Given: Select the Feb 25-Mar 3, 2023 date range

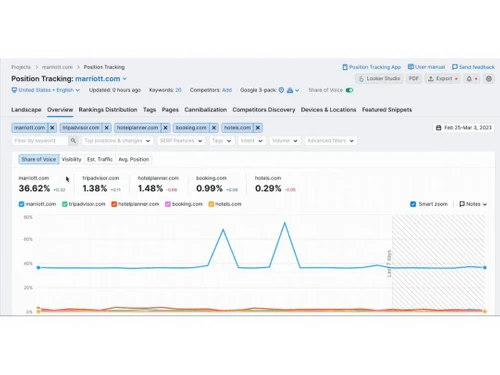Looking at the screenshot, I should 464,128.
